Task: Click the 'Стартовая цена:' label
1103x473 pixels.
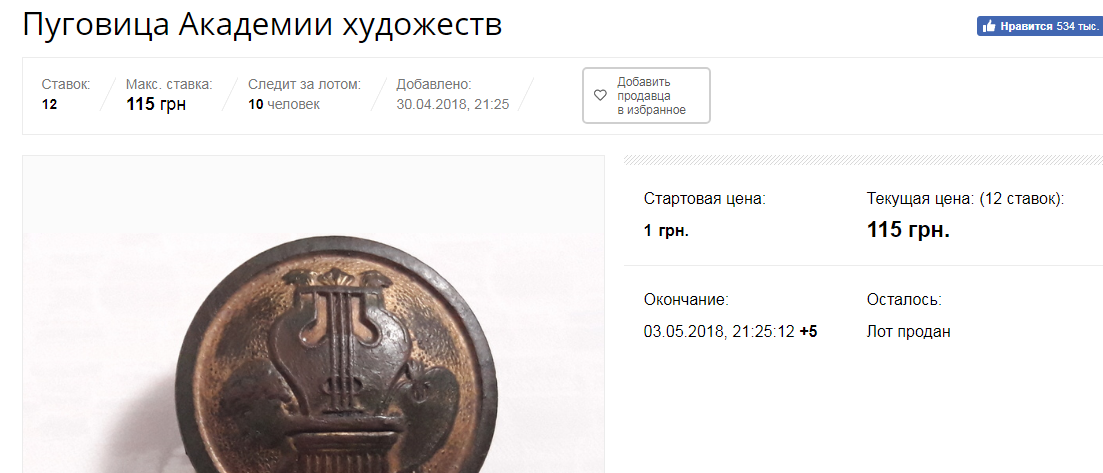Action: coord(704,199)
